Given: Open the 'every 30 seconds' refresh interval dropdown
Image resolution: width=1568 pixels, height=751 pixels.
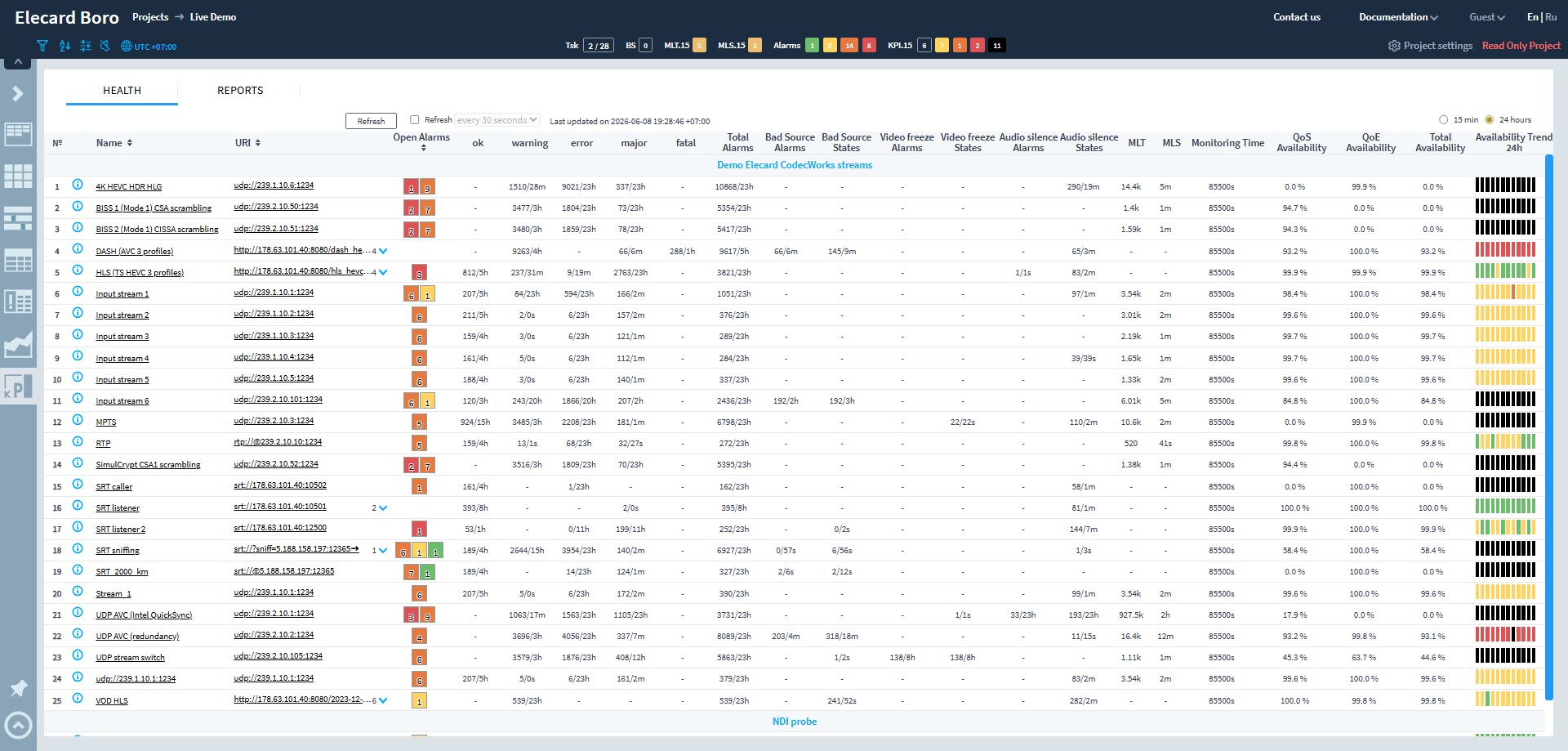Looking at the screenshot, I should click(497, 120).
